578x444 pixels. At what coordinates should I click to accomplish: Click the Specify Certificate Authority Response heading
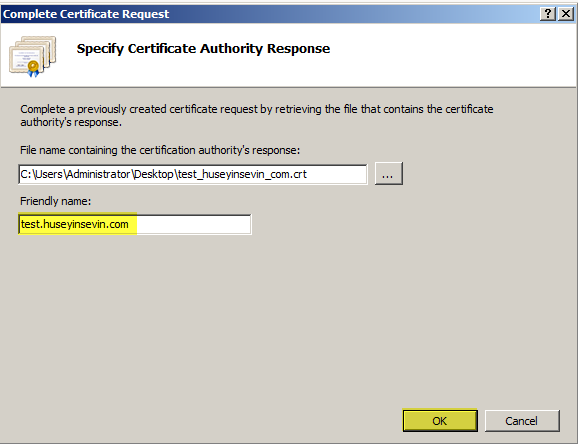pyautogui.click(x=203, y=49)
